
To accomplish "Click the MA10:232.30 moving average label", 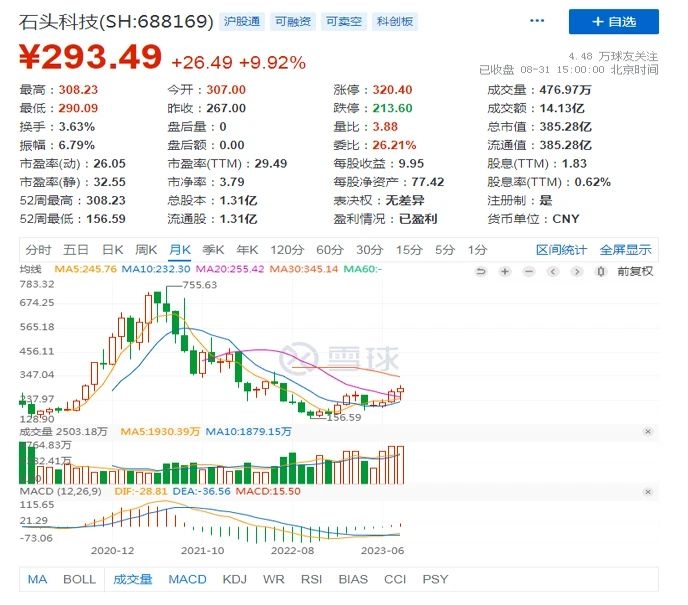I will pyautogui.click(x=156, y=269).
